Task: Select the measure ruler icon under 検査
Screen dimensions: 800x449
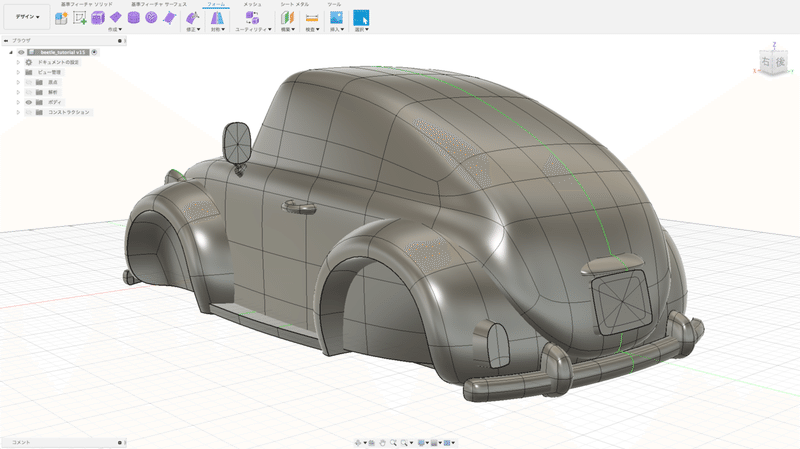Action: click(312, 18)
